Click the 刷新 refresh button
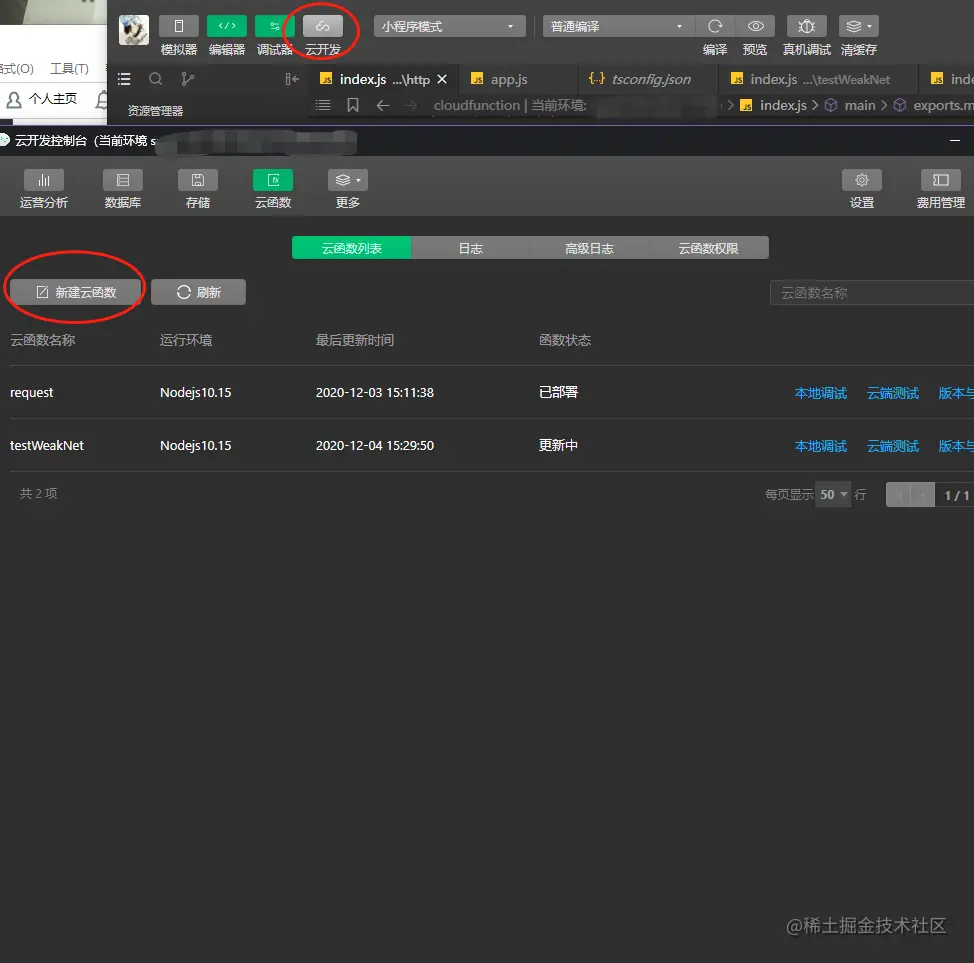The height and width of the screenshot is (963, 974). pyautogui.click(x=198, y=292)
